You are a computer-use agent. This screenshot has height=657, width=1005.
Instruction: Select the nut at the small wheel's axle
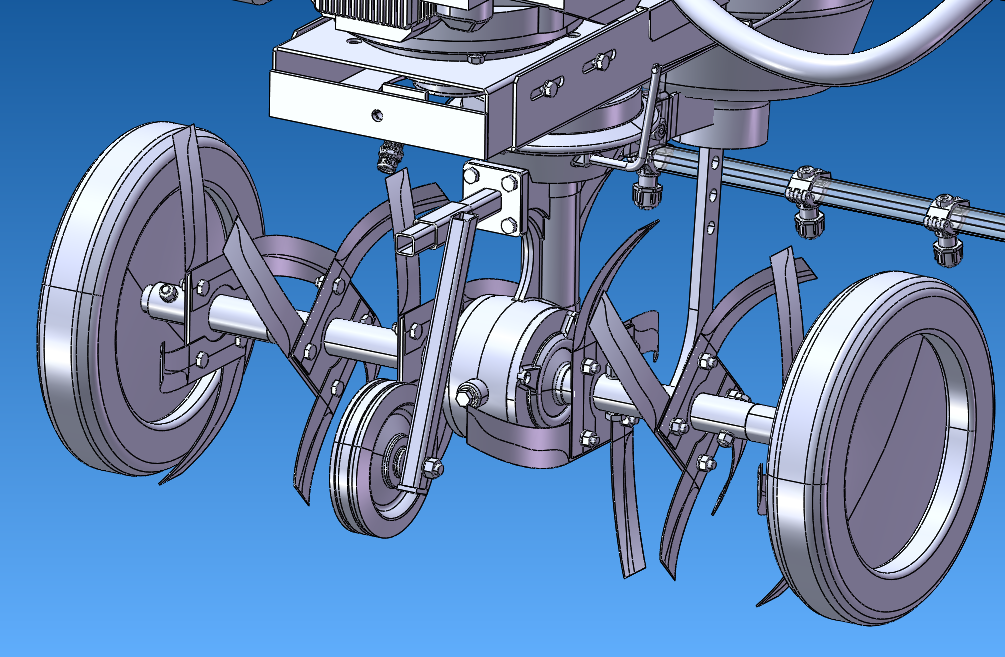(x=433, y=468)
